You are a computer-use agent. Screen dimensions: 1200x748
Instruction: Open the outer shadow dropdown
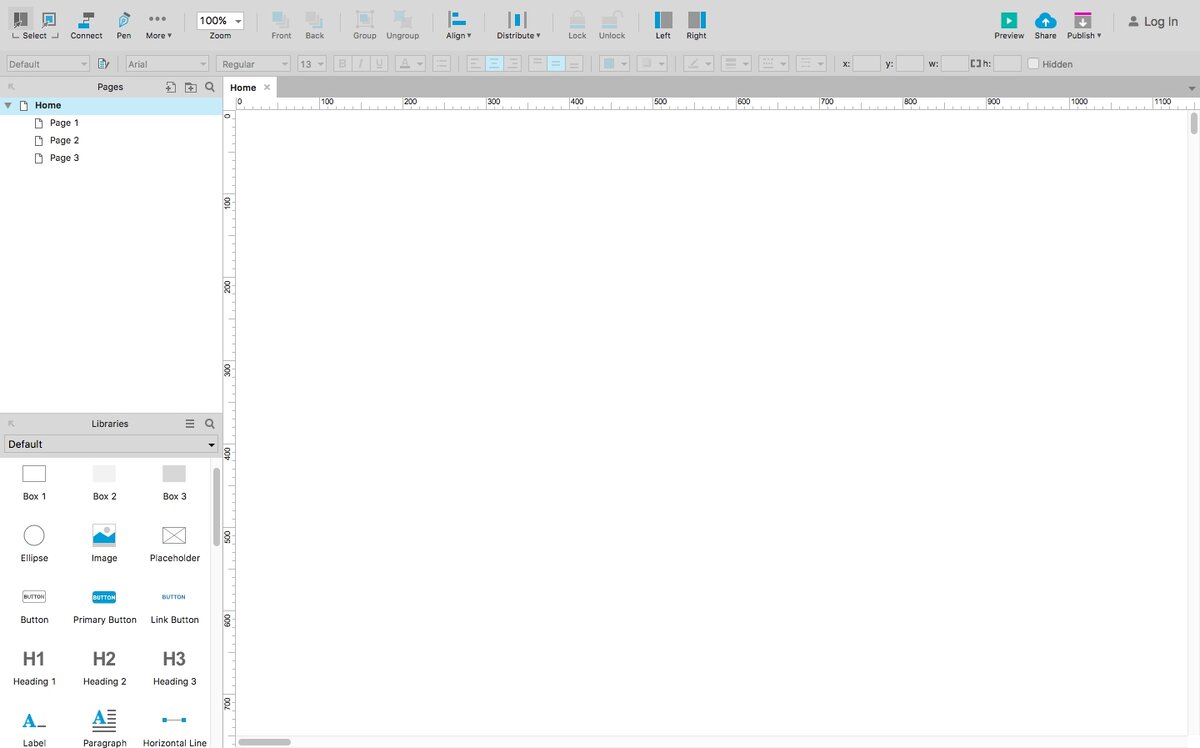pos(653,64)
